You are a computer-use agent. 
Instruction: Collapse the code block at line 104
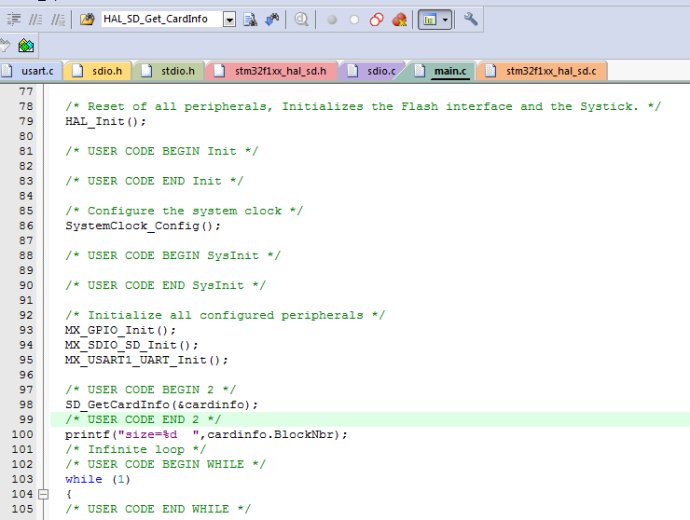pyautogui.click(x=43, y=494)
